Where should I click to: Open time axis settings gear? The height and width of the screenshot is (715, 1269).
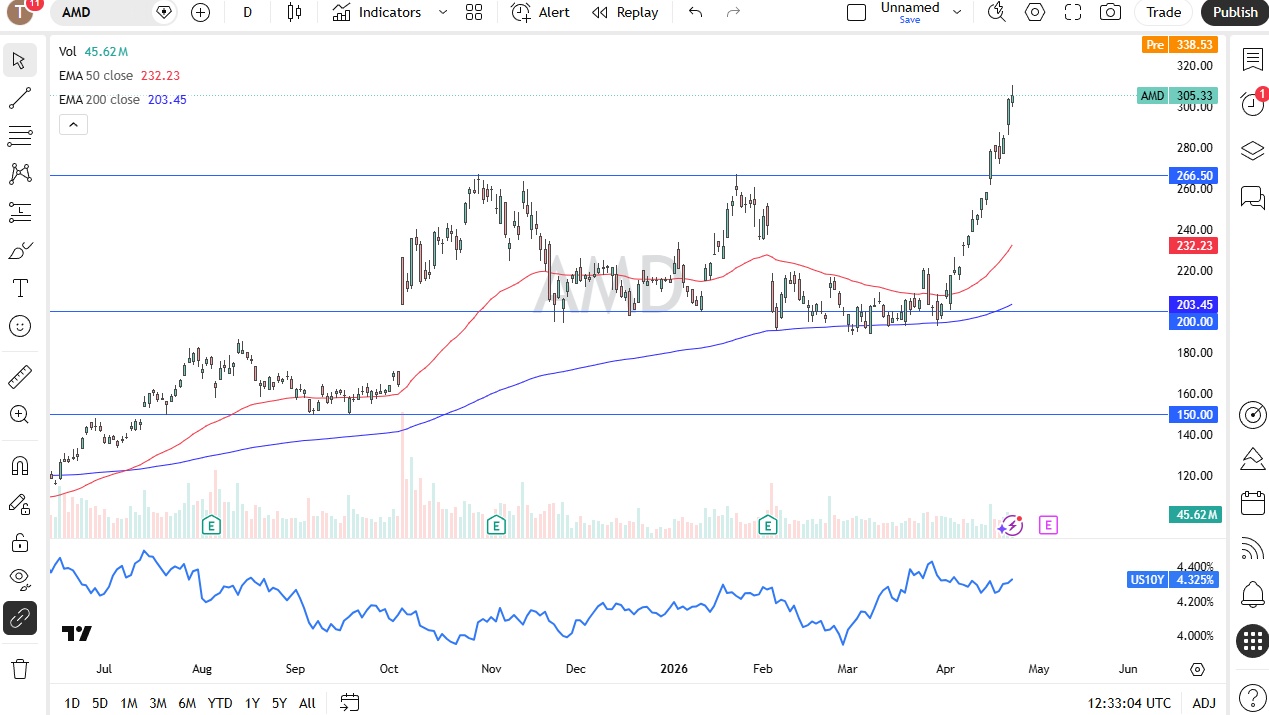coord(1197,669)
